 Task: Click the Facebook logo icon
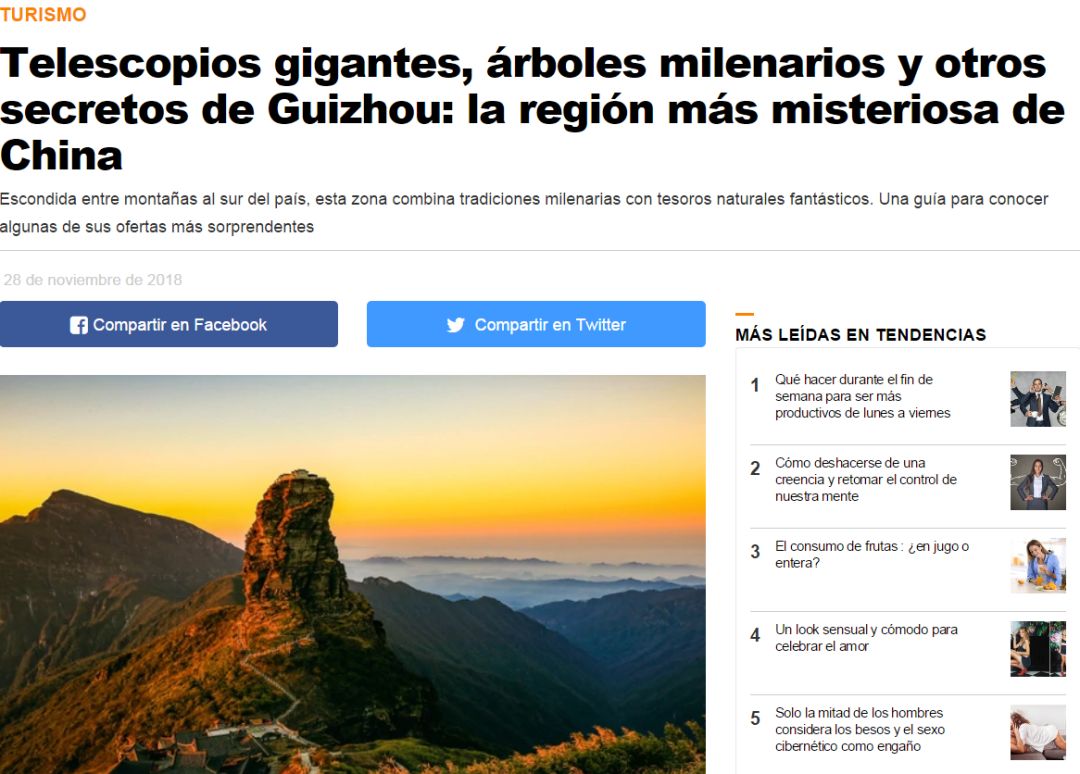tap(79, 325)
